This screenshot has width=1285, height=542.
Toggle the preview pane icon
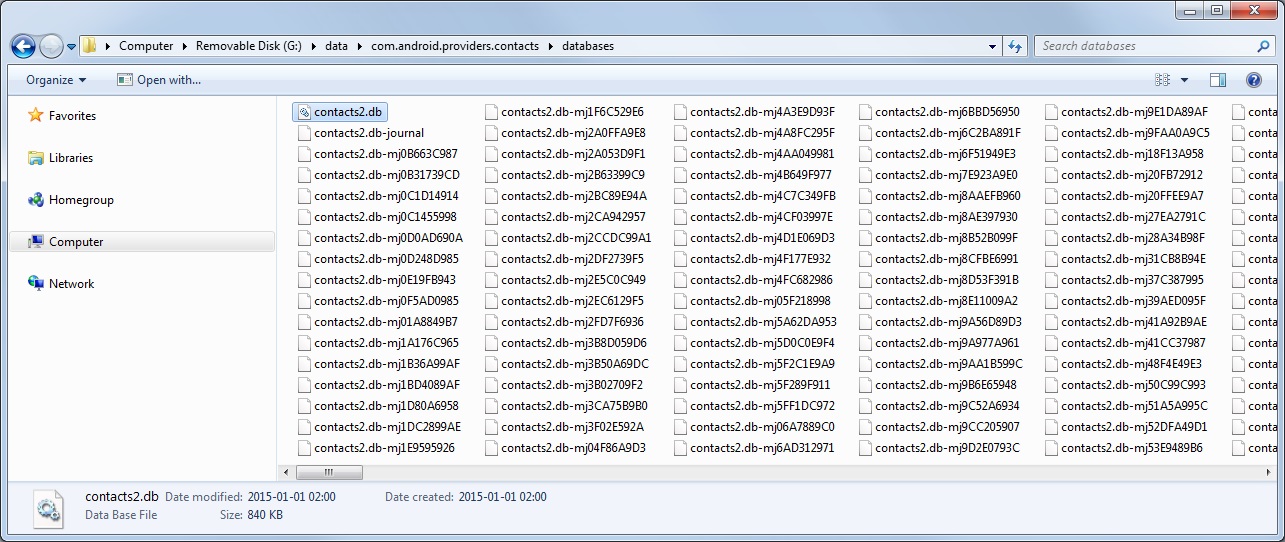[x=1218, y=80]
